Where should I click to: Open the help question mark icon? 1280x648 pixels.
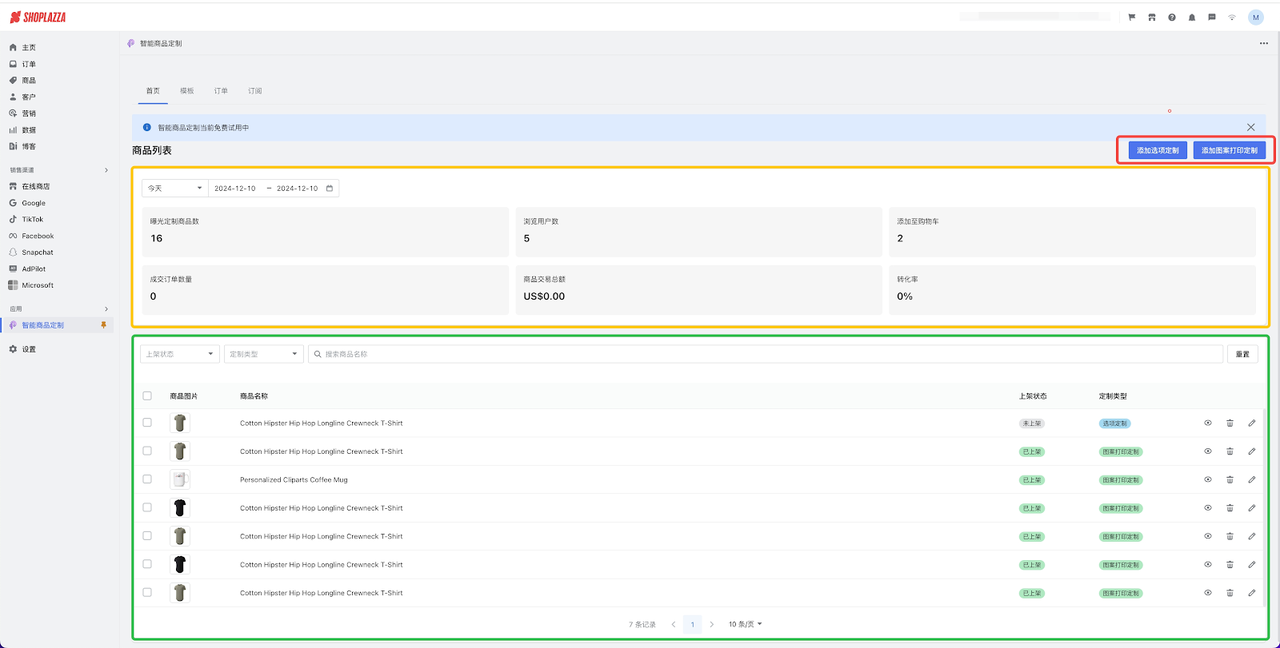[1171, 17]
